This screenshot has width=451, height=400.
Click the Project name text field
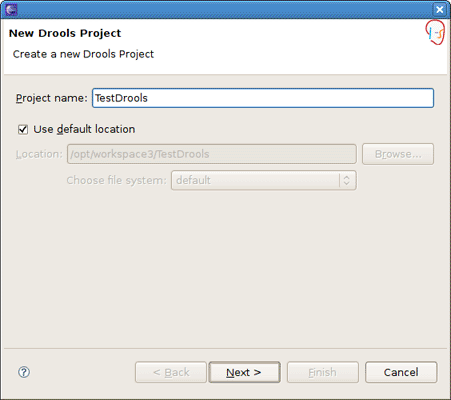coord(263,98)
